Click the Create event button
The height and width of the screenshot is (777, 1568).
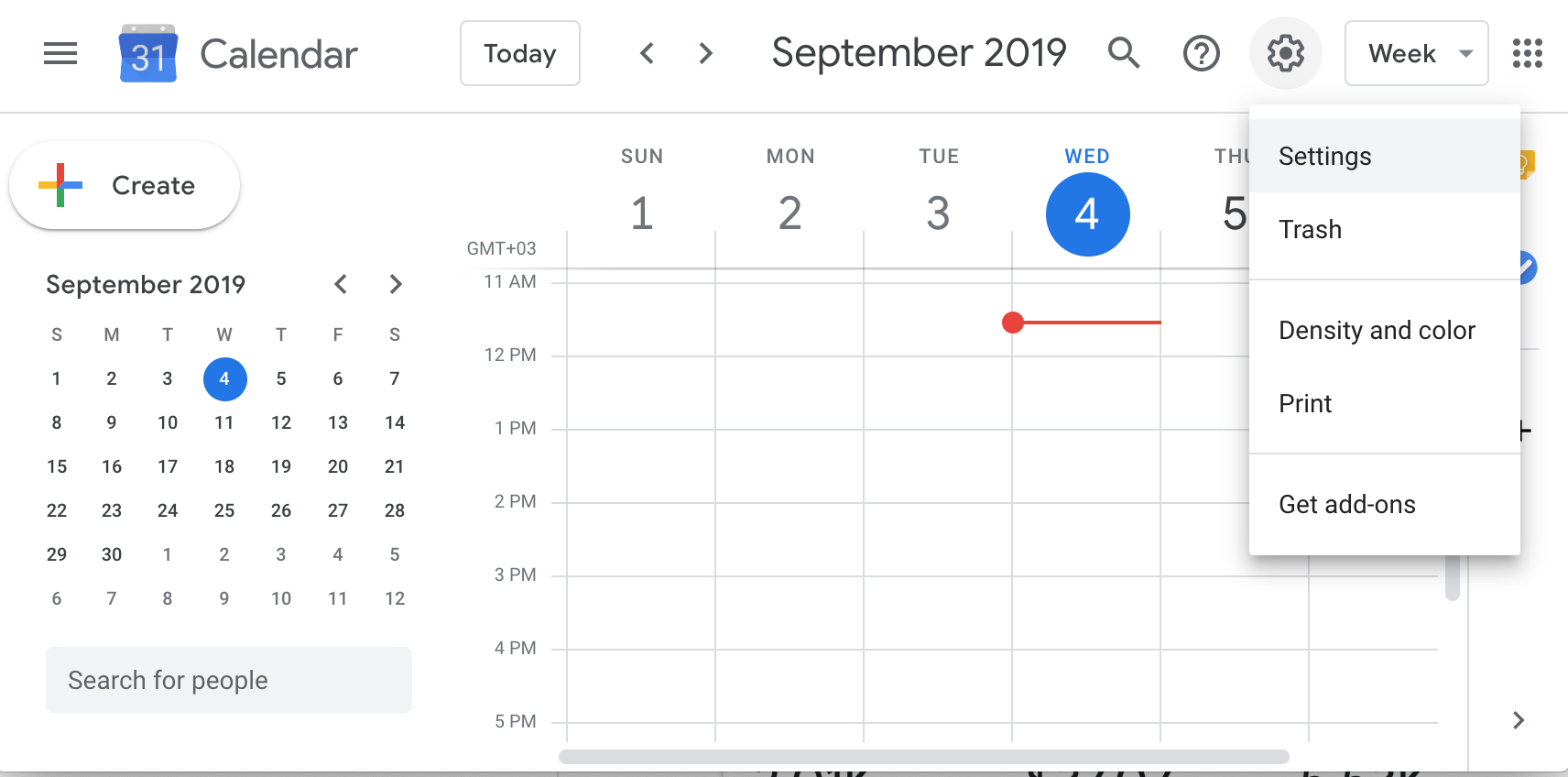coord(125,186)
